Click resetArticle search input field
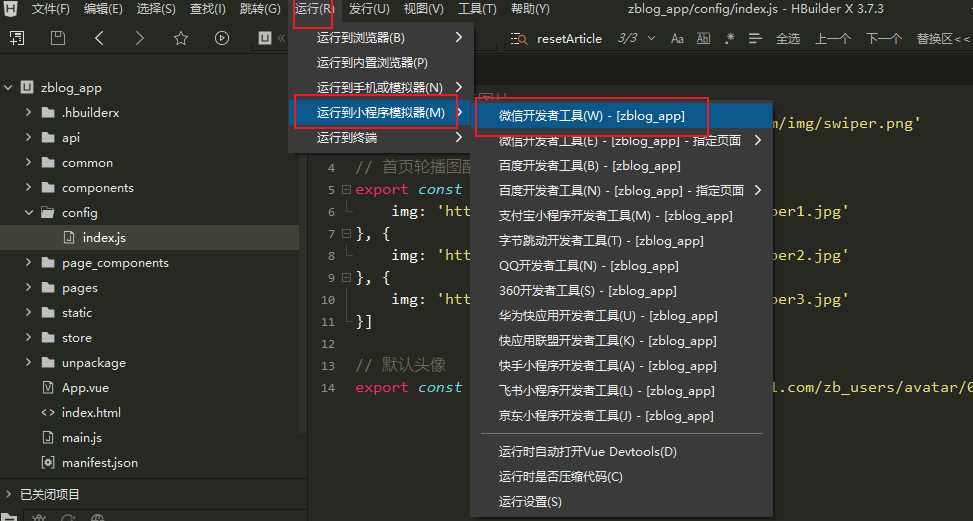973x521 pixels. coord(569,39)
